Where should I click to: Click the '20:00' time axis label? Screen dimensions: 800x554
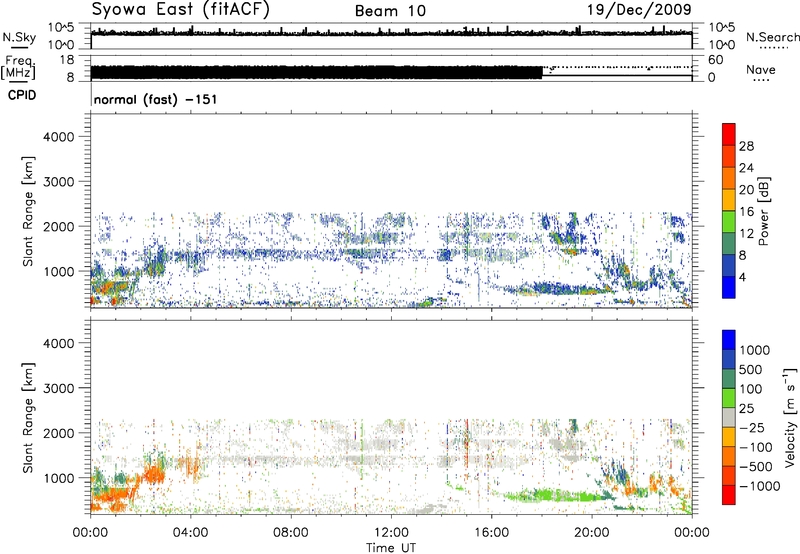[592, 533]
